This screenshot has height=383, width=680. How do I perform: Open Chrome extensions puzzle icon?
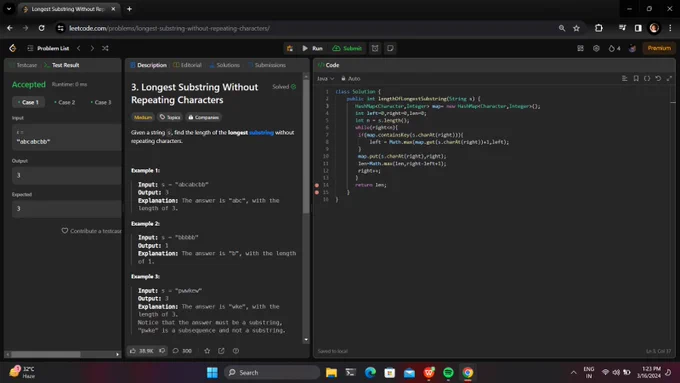click(x=599, y=28)
